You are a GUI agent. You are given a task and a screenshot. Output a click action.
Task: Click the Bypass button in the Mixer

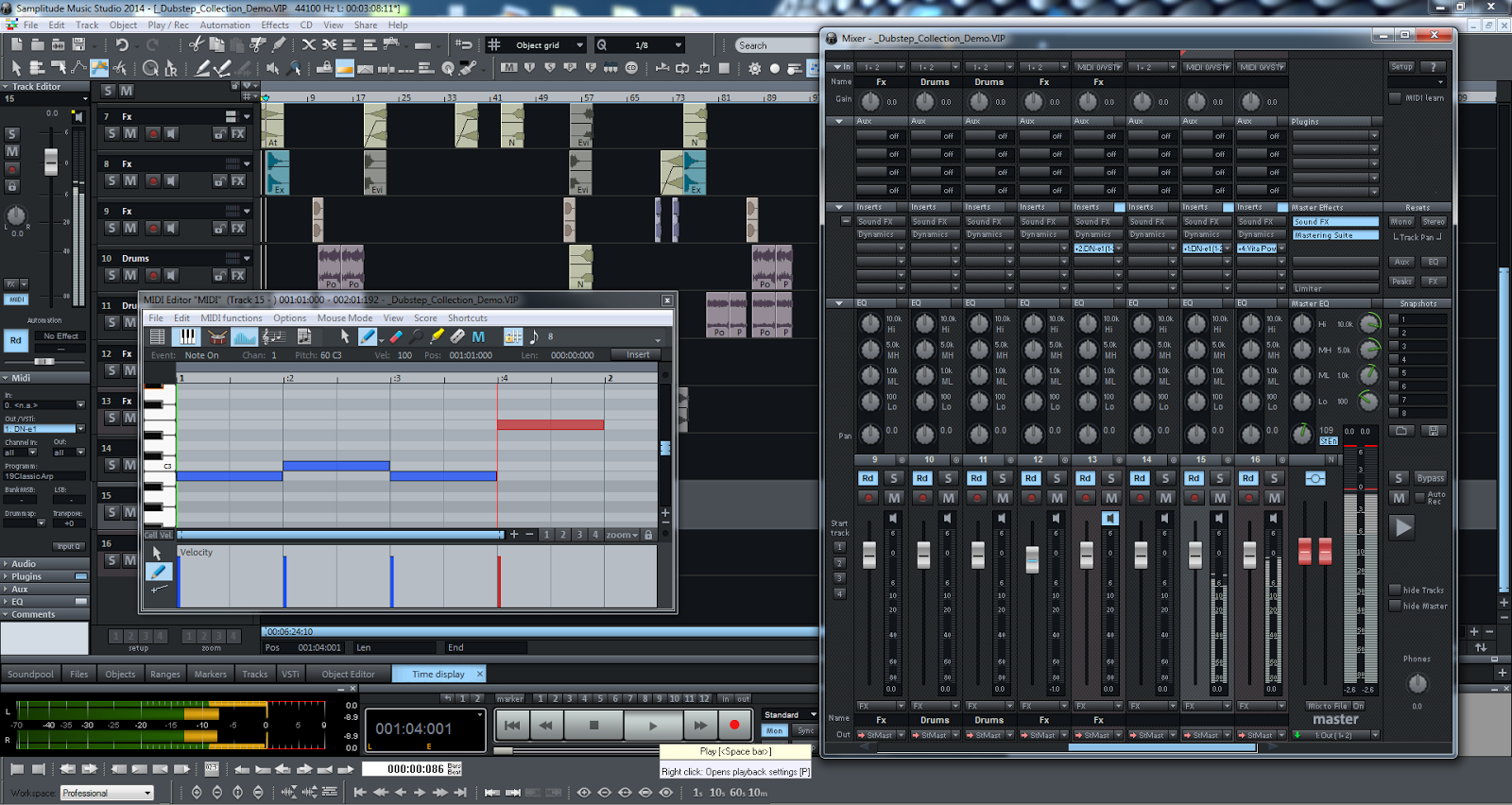tap(1431, 478)
